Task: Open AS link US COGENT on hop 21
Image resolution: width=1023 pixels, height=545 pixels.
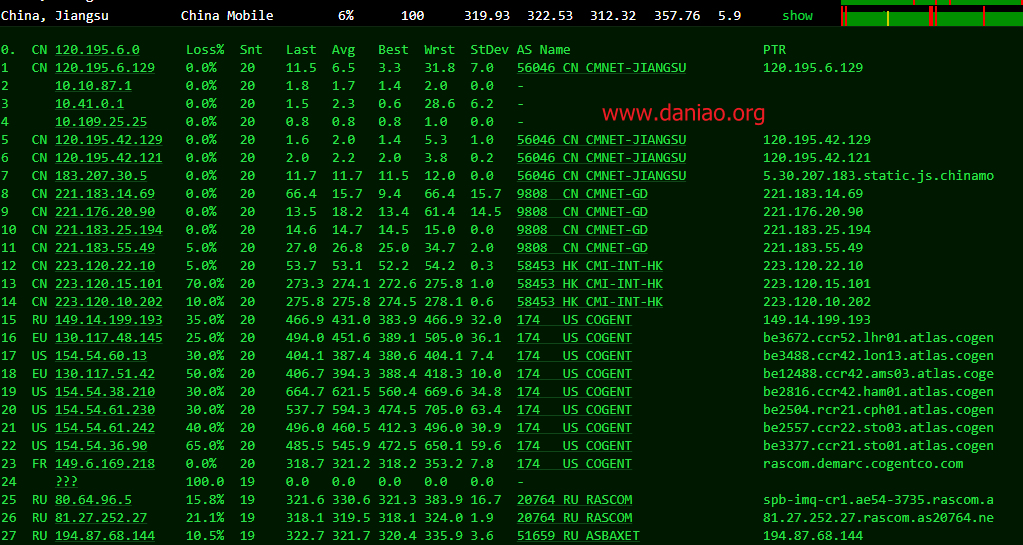Action: tap(574, 428)
